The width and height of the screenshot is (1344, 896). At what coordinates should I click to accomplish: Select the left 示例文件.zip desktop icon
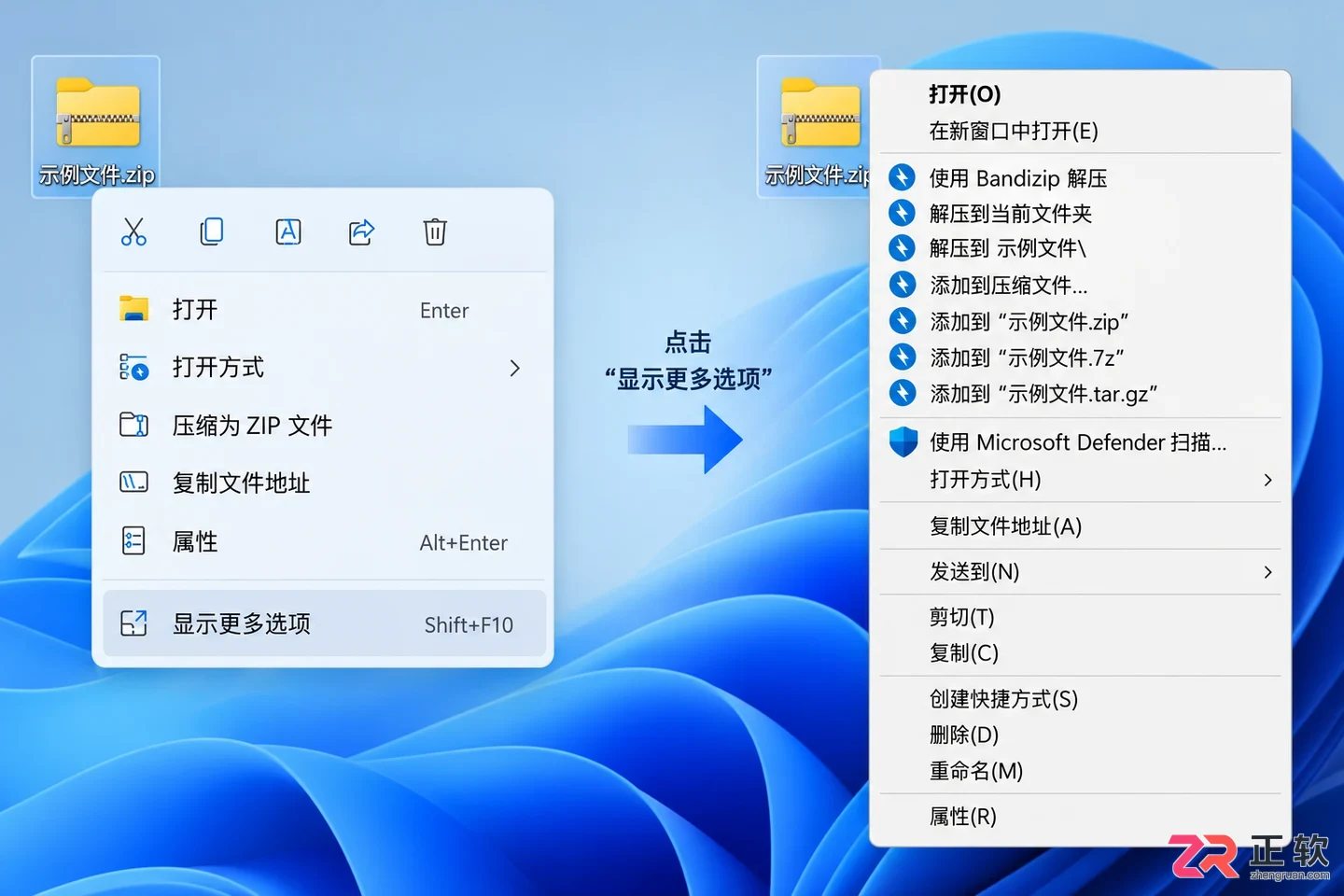[x=96, y=127]
